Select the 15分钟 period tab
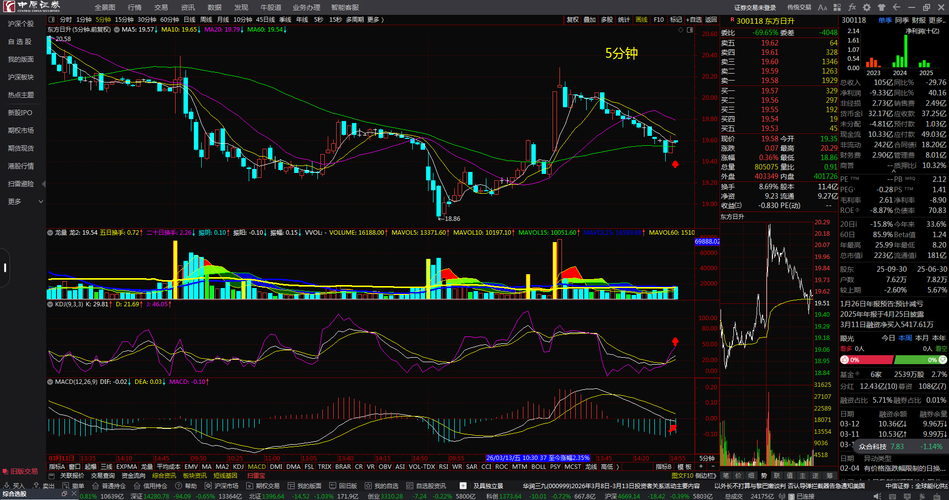The height and width of the screenshot is (500, 949). click(x=124, y=20)
